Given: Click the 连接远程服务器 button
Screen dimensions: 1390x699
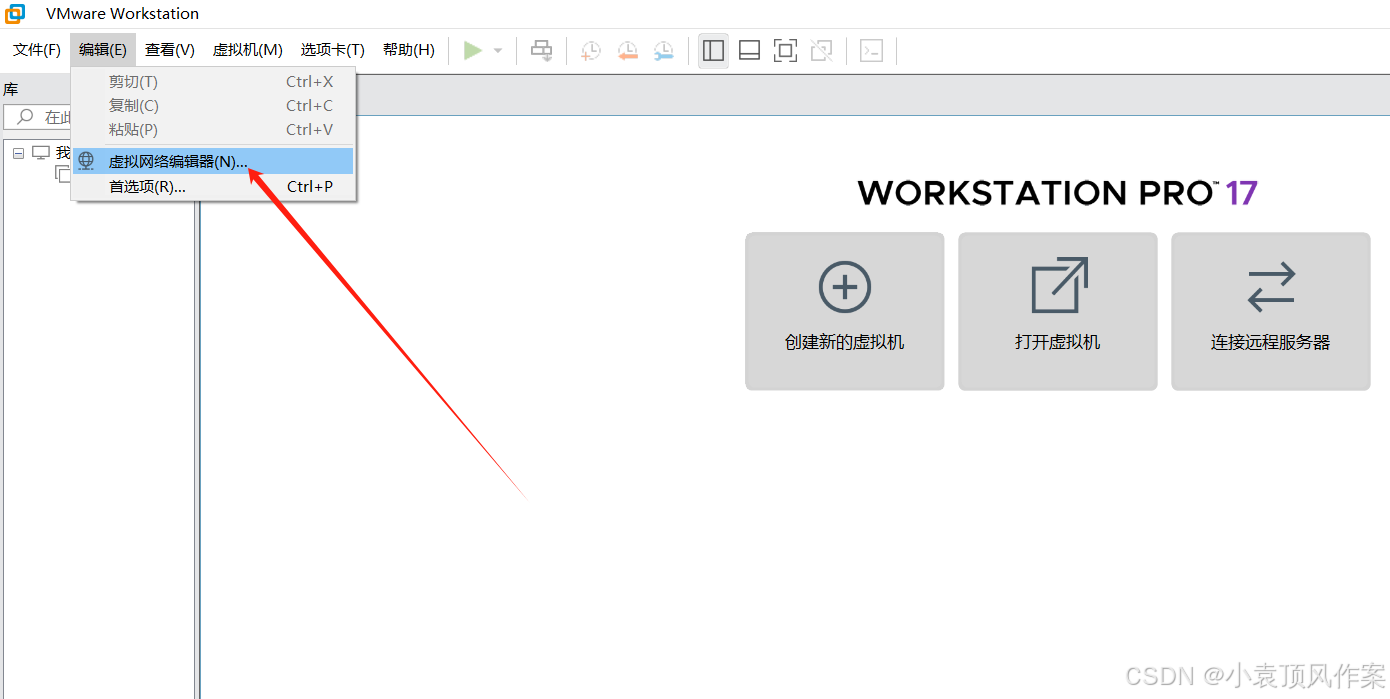Looking at the screenshot, I should click(x=1271, y=311).
